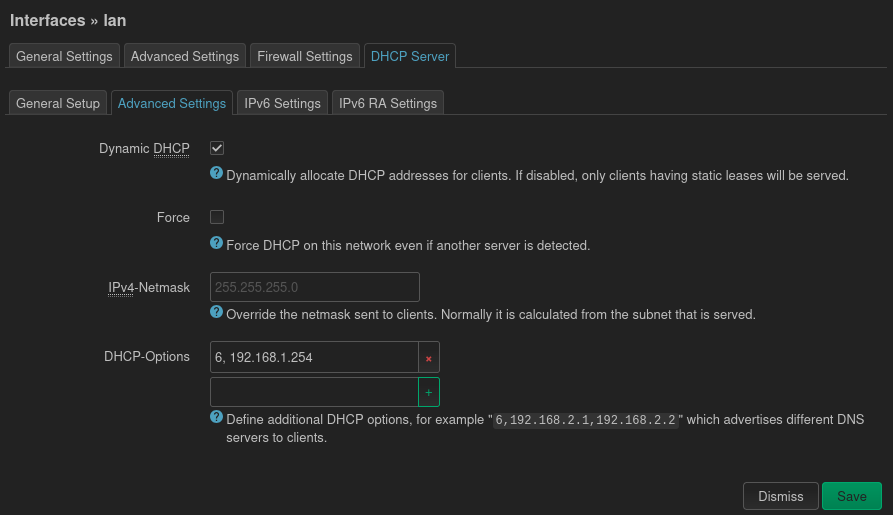Open the IPv6 Settings sub-tab
The height and width of the screenshot is (515, 893).
tap(282, 103)
